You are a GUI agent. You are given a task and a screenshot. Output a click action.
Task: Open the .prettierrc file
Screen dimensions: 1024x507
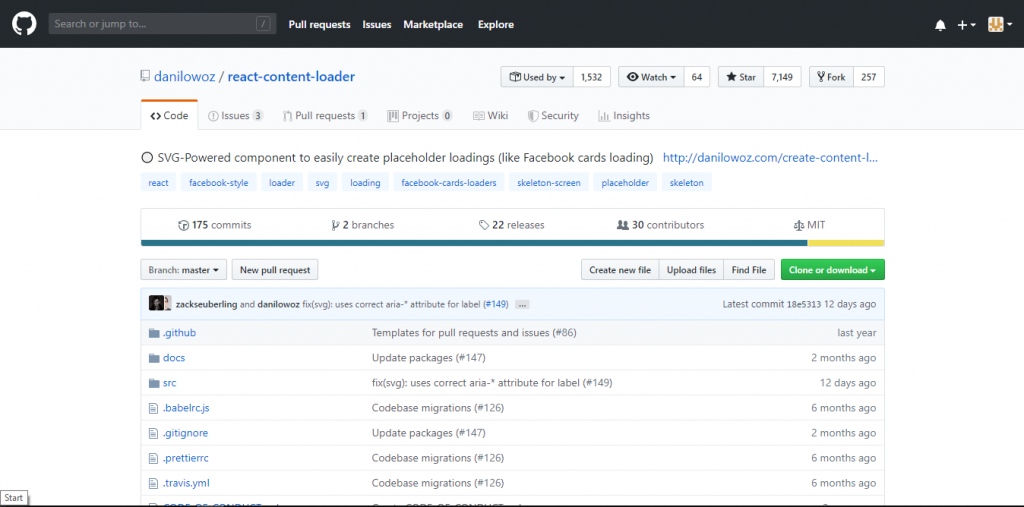click(185, 458)
